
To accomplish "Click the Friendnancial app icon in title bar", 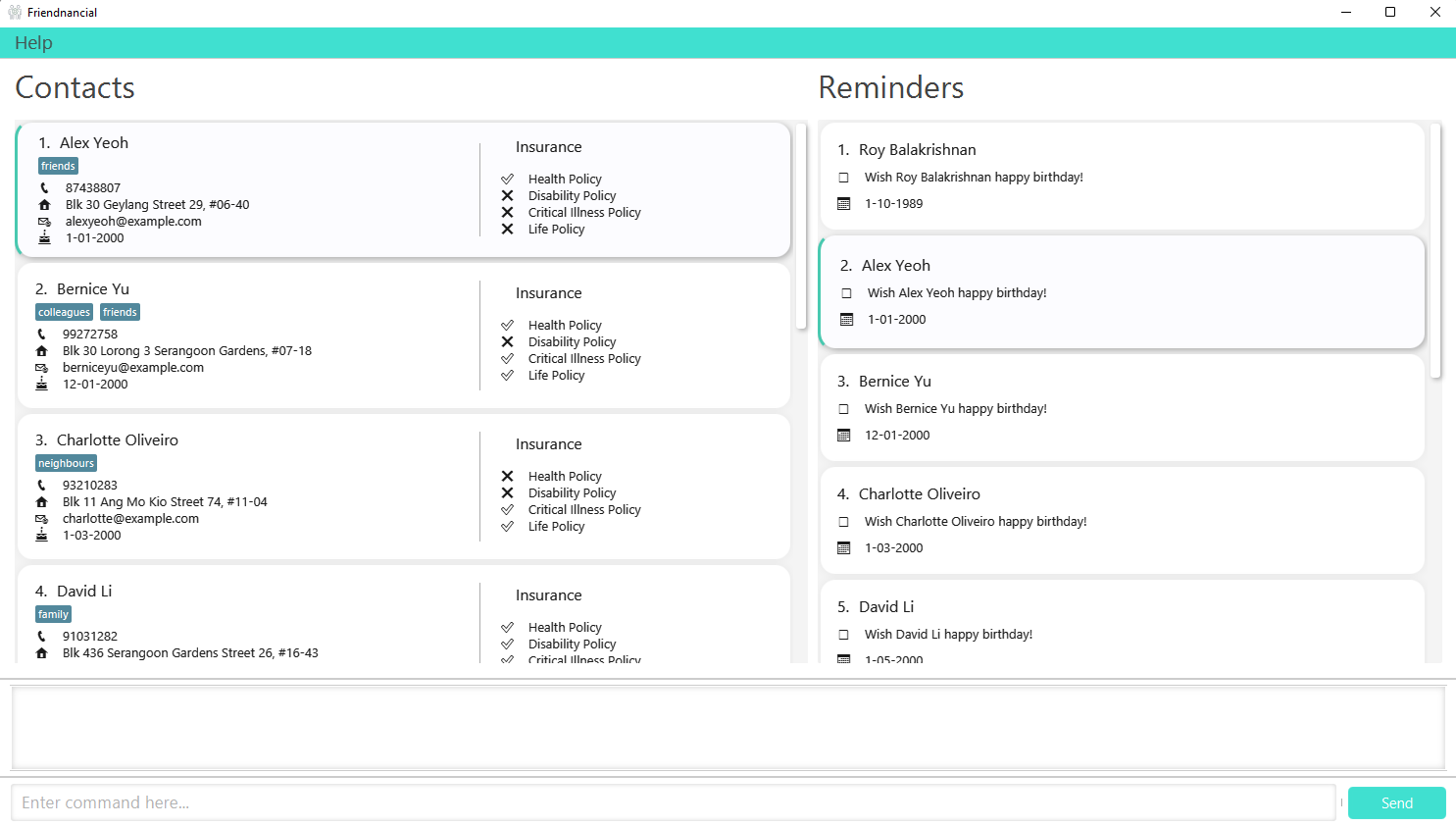I will (x=15, y=13).
